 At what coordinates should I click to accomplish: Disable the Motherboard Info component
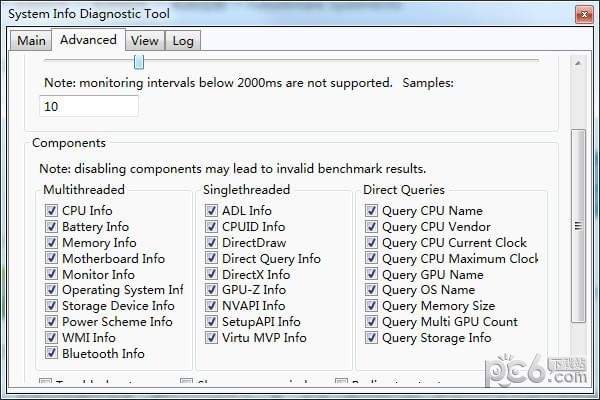[52, 259]
